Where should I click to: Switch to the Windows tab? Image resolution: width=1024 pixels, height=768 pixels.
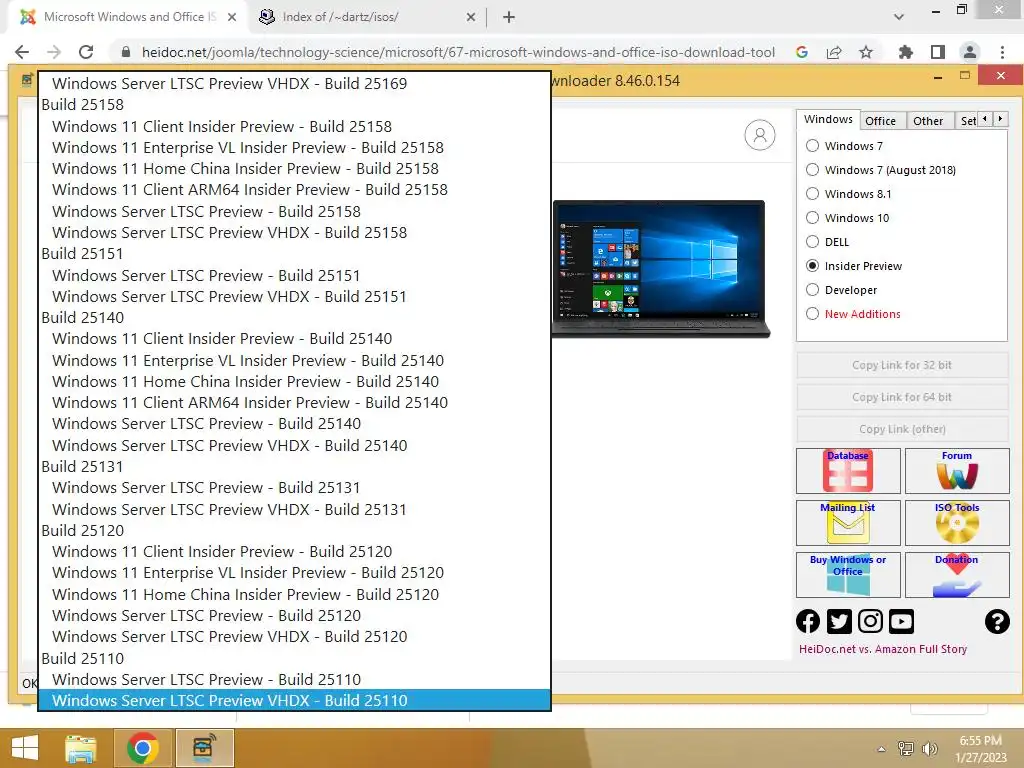click(827, 120)
